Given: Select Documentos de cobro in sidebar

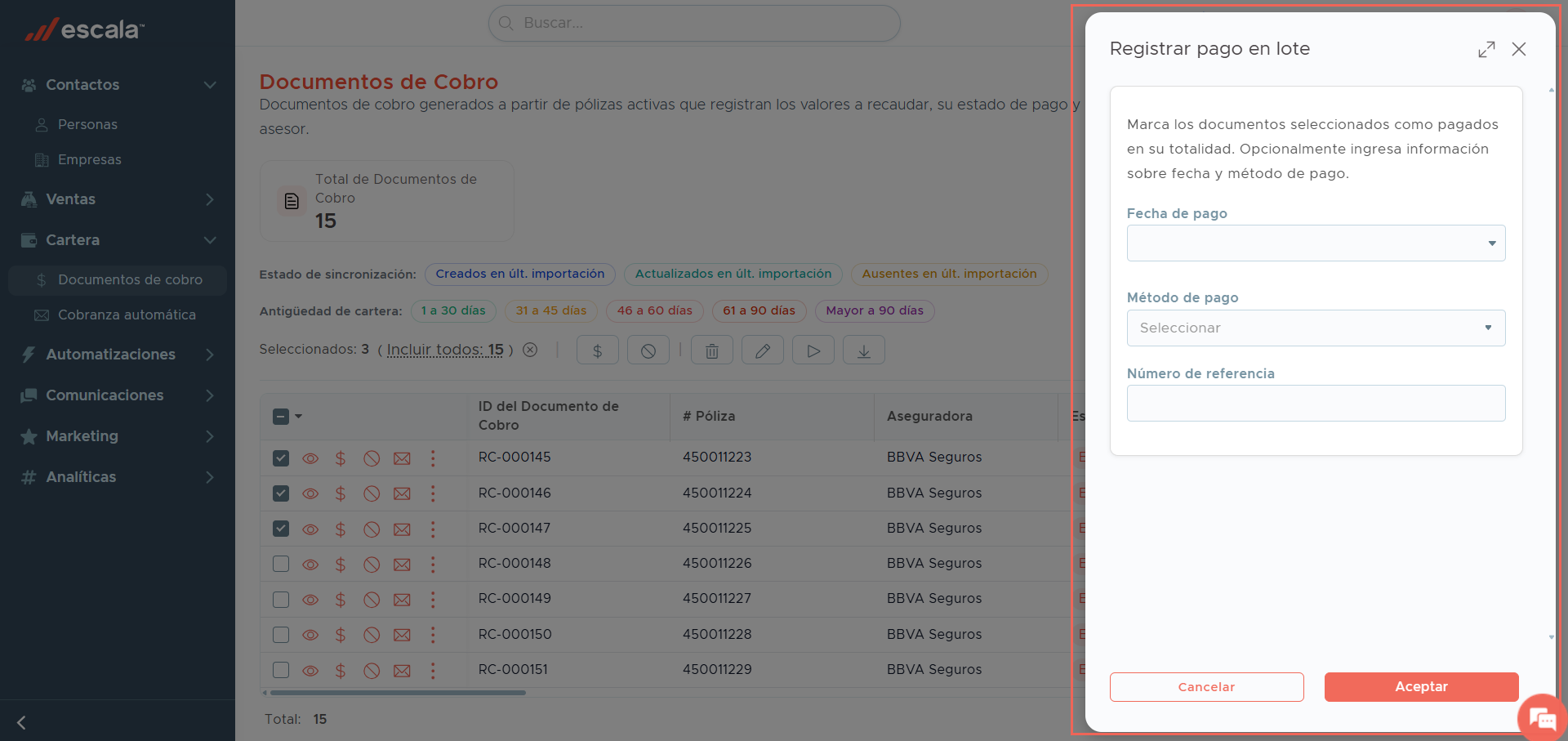Looking at the screenshot, I should 118,279.
